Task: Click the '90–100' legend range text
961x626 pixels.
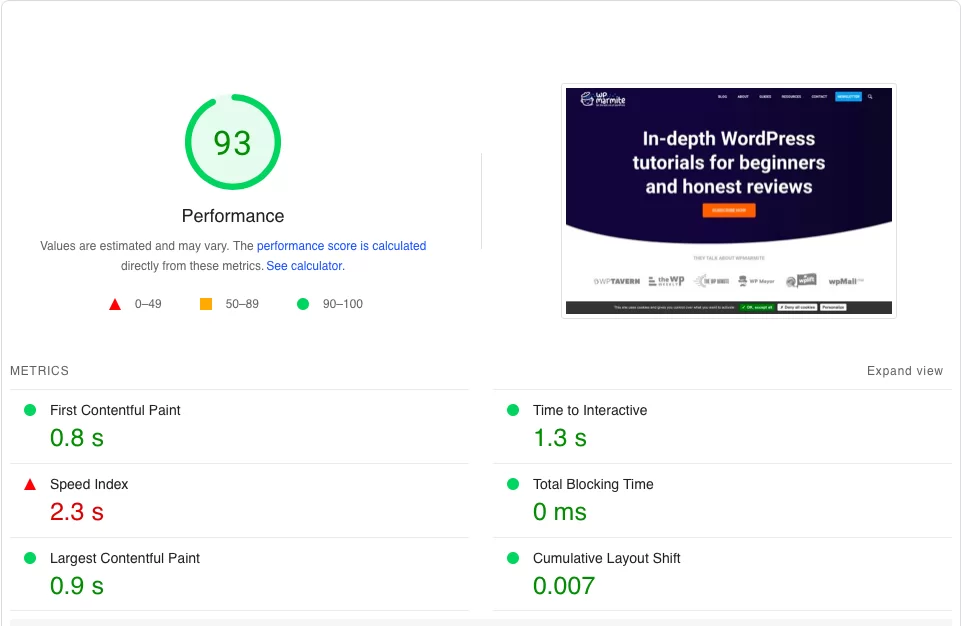Action: point(343,304)
